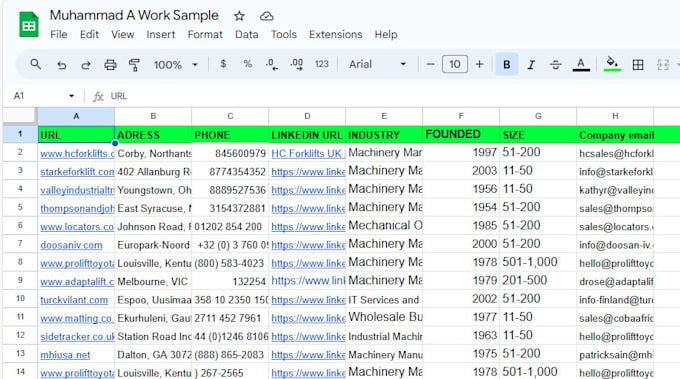Select the FOUNDED header cell
The image size is (680, 379).
(461, 134)
